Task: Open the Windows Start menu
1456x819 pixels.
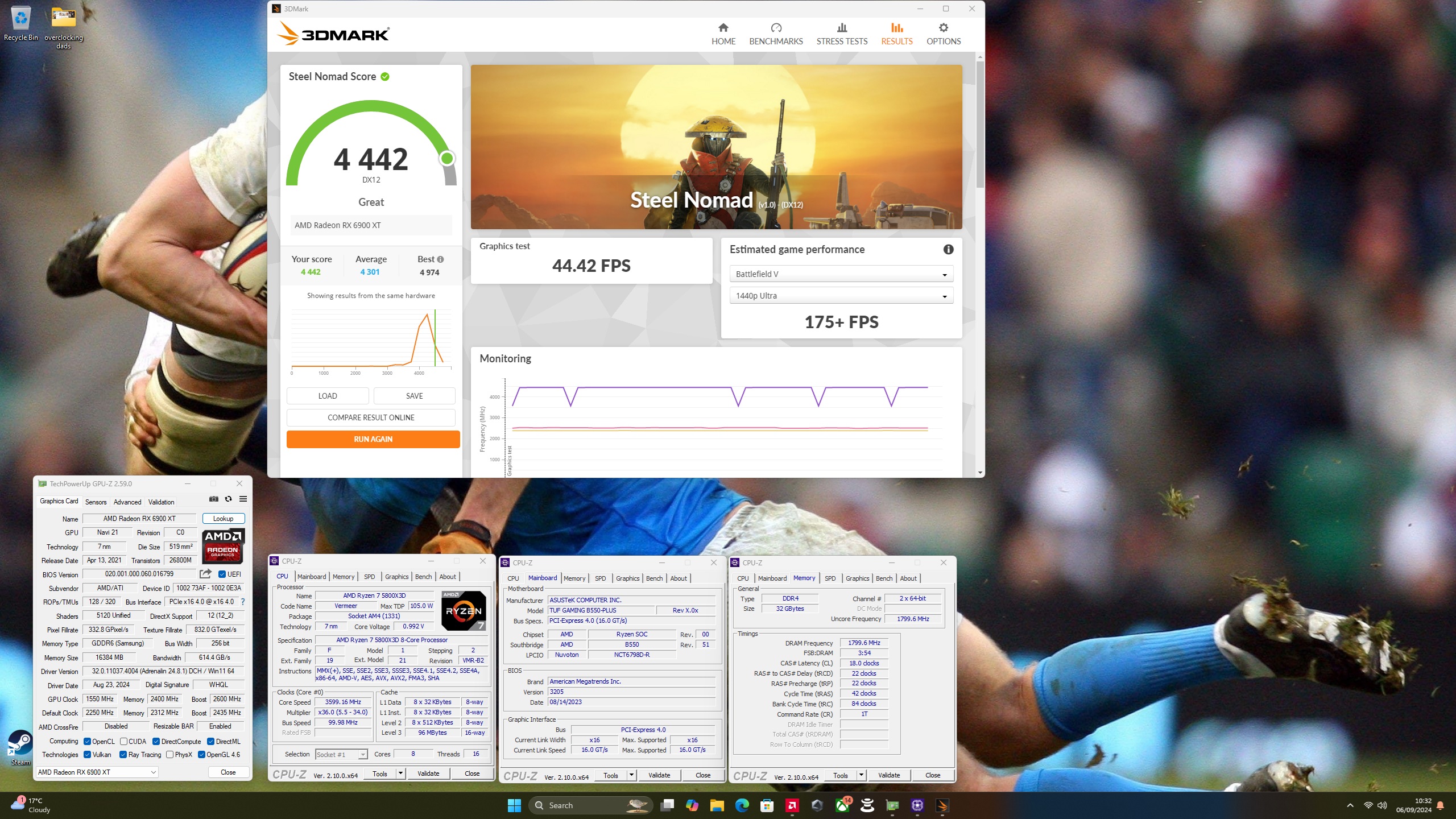Action: tap(514, 805)
